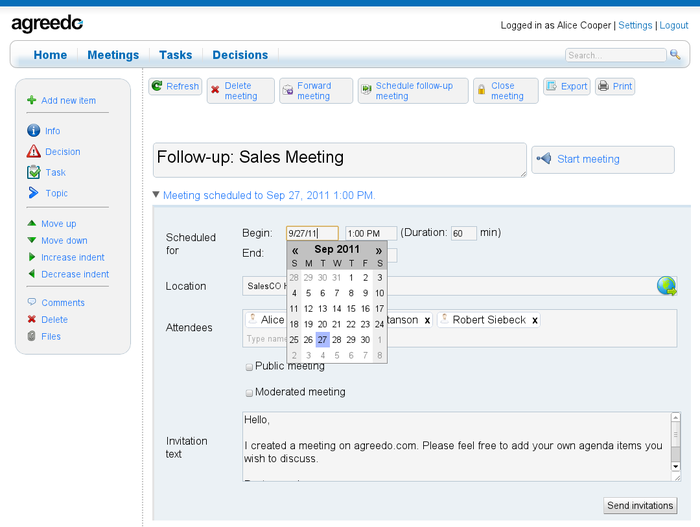
Task: Enable the Public meeting checkbox
Action: coord(249,367)
